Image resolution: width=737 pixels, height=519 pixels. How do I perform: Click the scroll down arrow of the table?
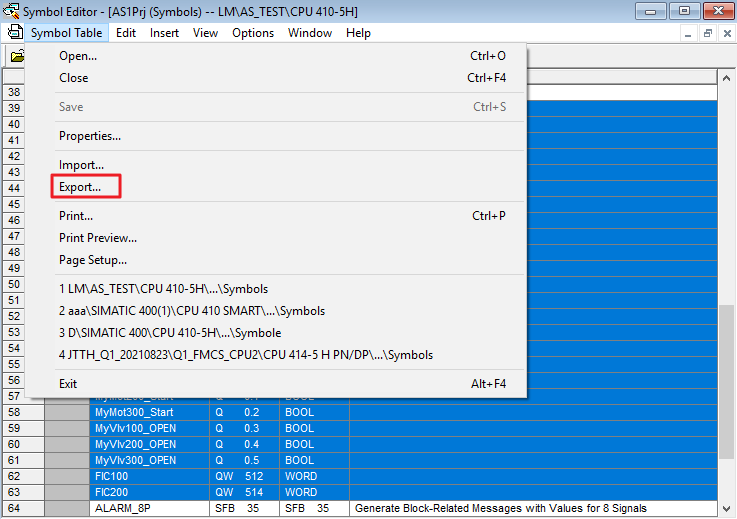726,509
